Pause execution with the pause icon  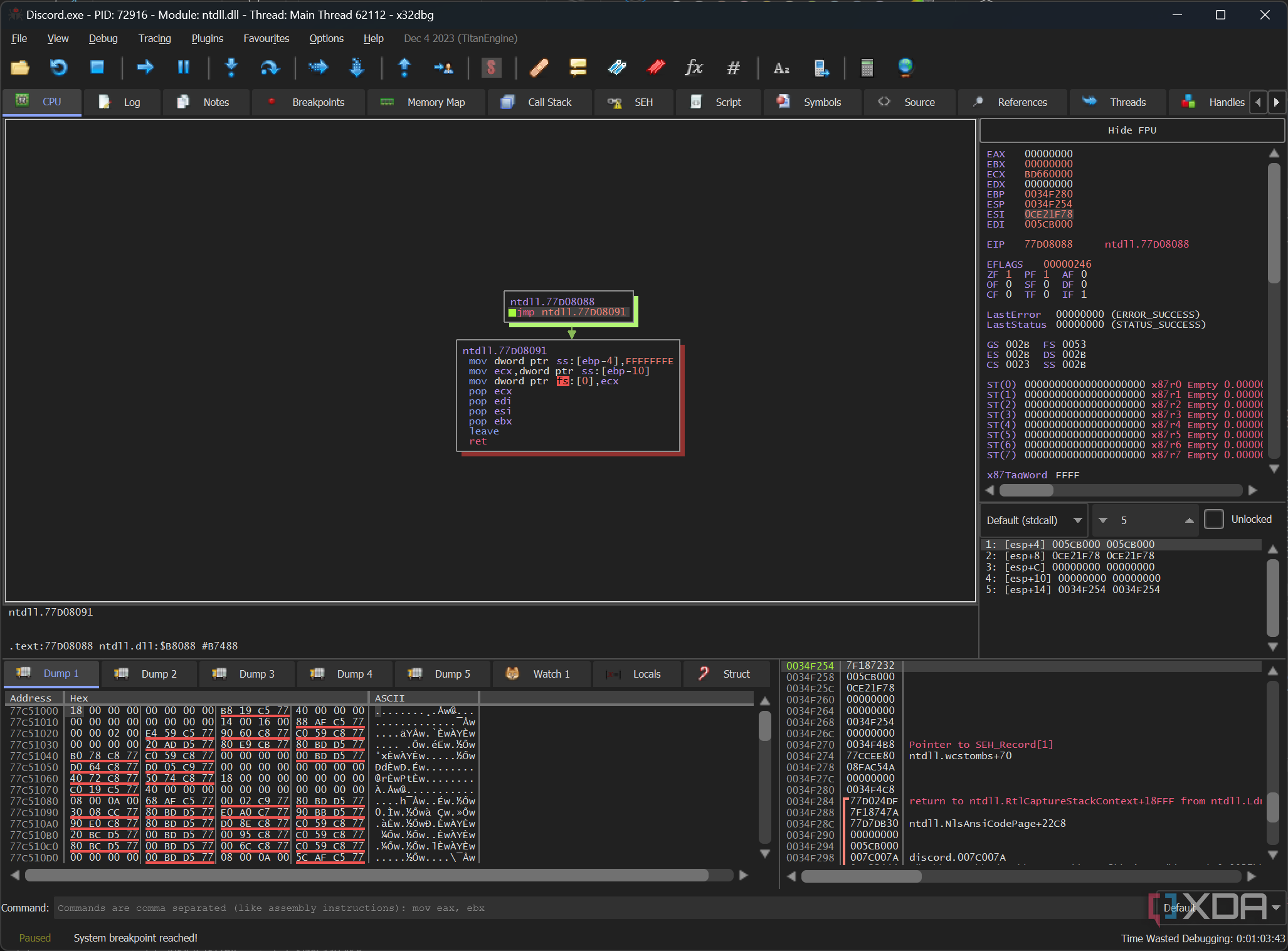(x=184, y=68)
